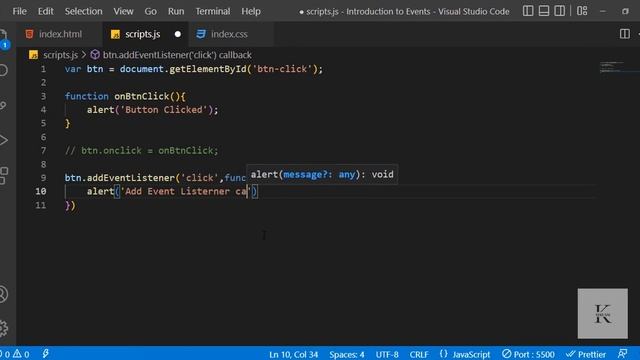Click addEventListener on line 9

click(x=131, y=178)
